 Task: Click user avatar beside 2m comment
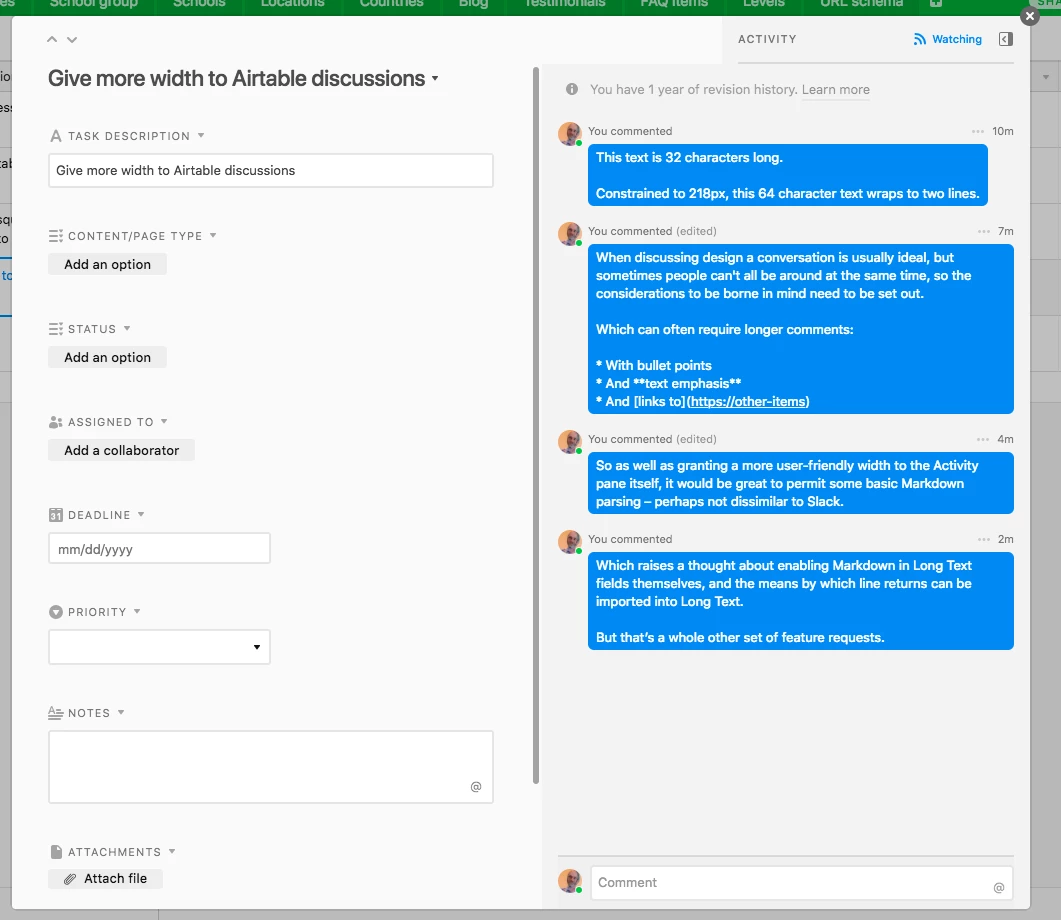pyautogui.click(x=570, y=542)
